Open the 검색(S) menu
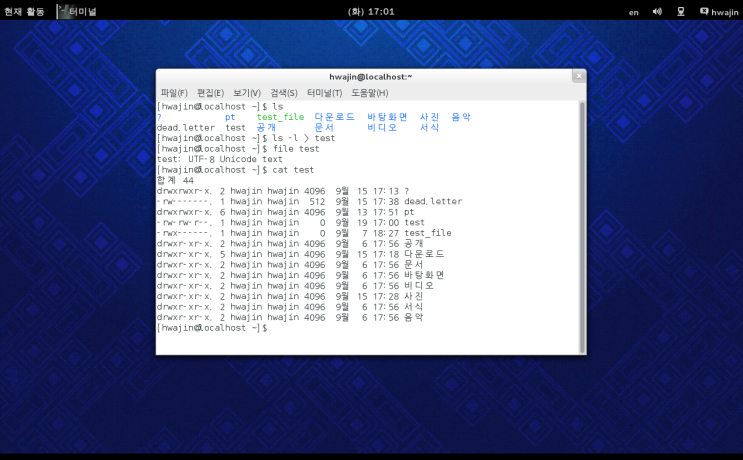This screenshot has width=743, height=460. click(284, 93)
